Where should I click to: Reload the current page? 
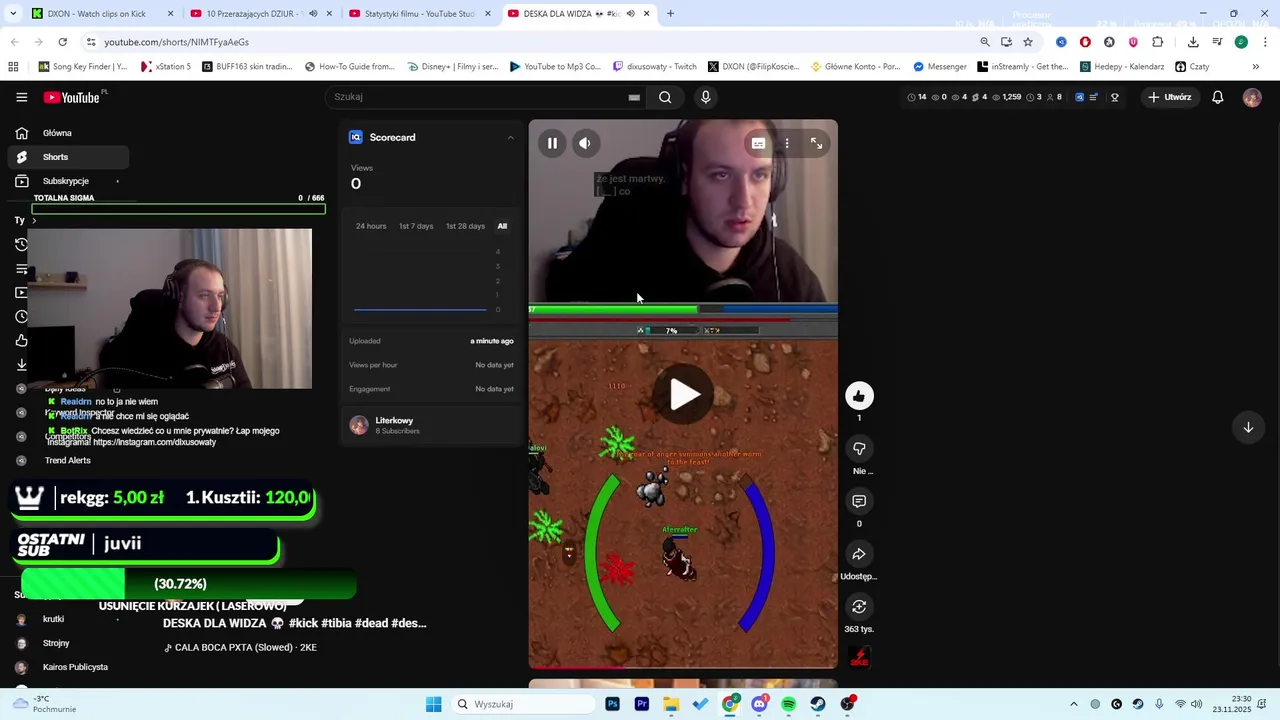pos(62,42)
